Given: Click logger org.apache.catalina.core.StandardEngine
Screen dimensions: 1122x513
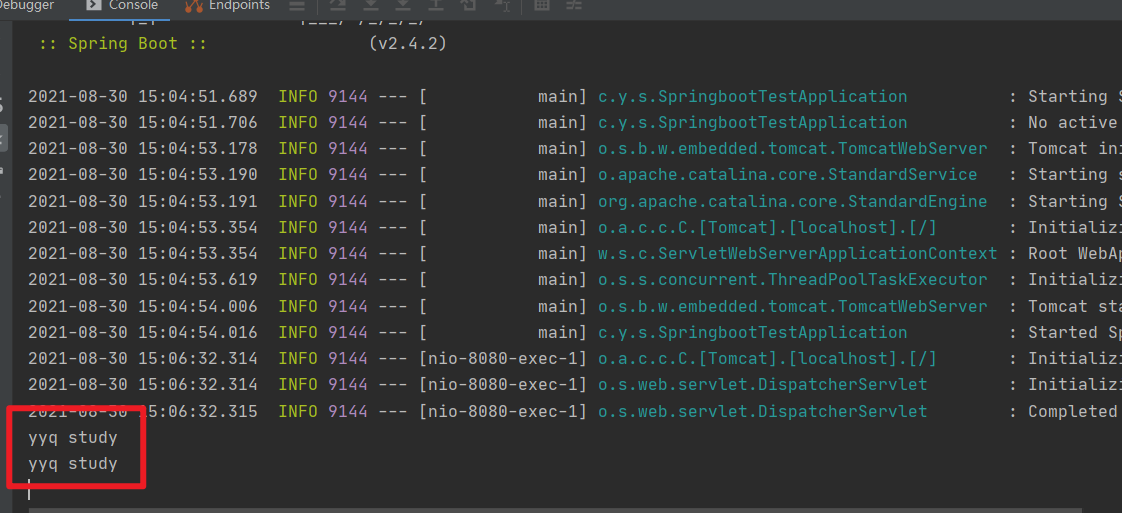Looking at the screenshot, I should (793, 202).
